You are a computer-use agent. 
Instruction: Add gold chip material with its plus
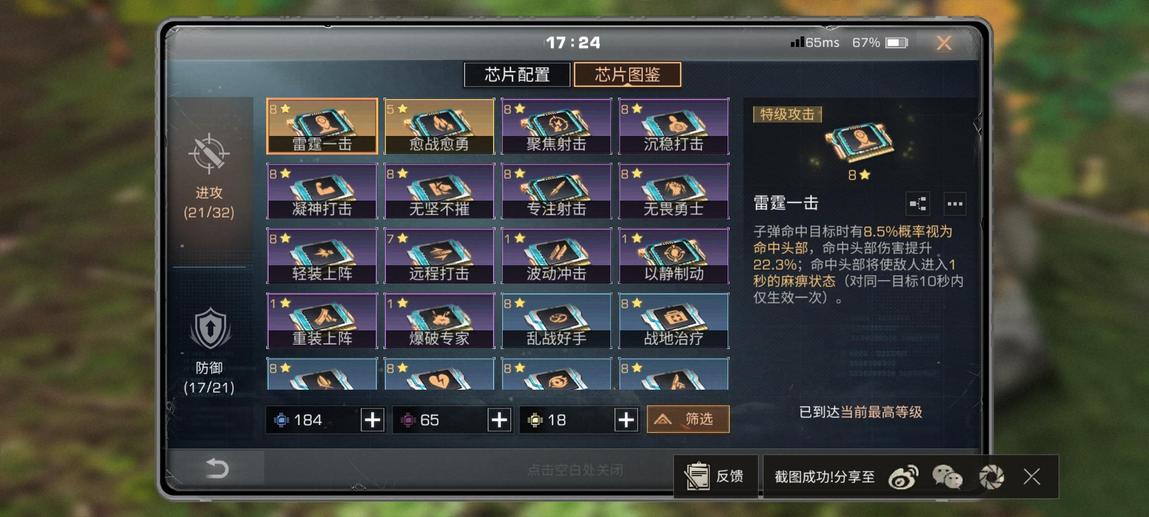(x=626, y=420)
